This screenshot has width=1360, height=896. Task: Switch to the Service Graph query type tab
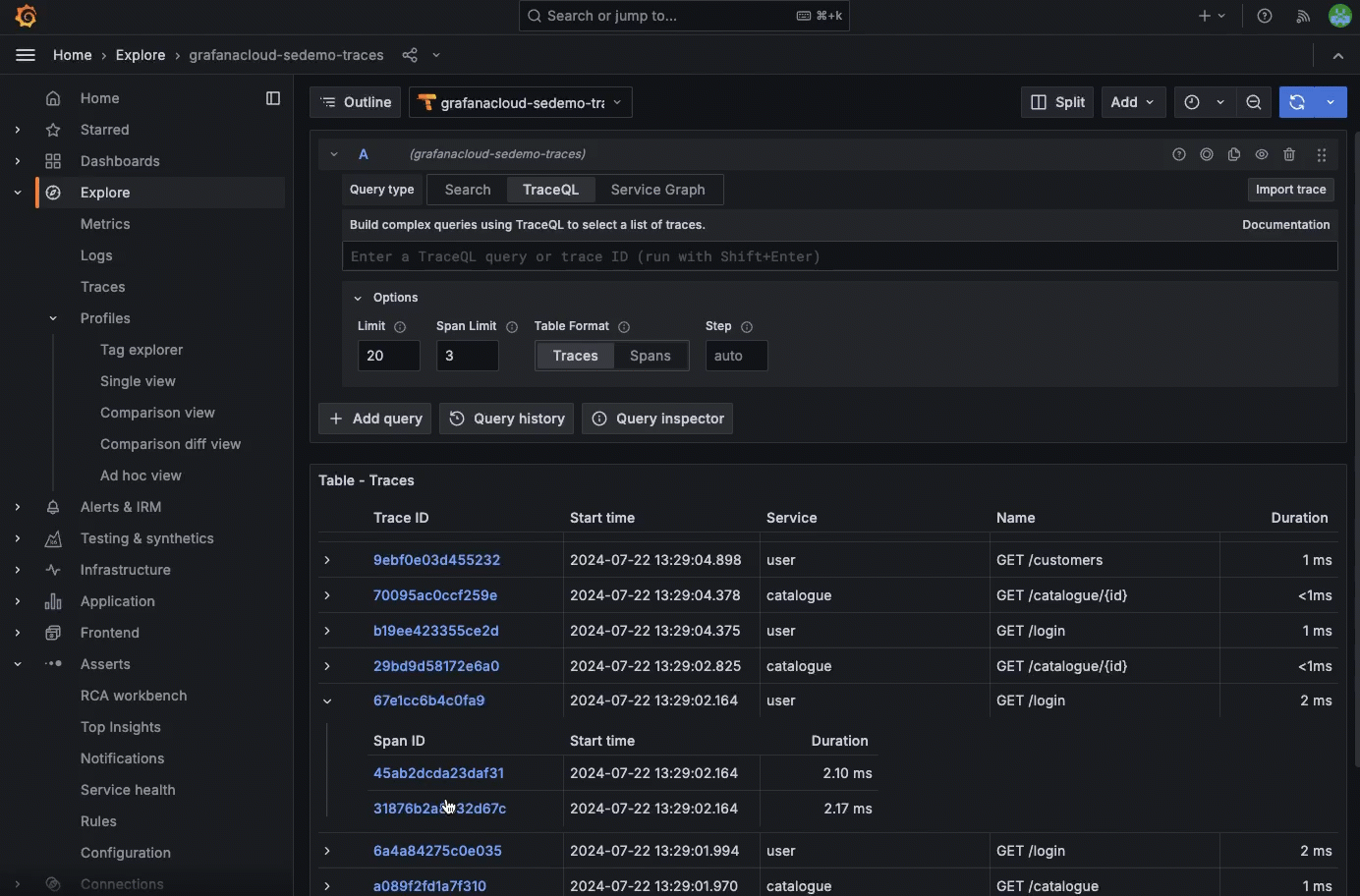pyautogui.click(x=657, y=190)
